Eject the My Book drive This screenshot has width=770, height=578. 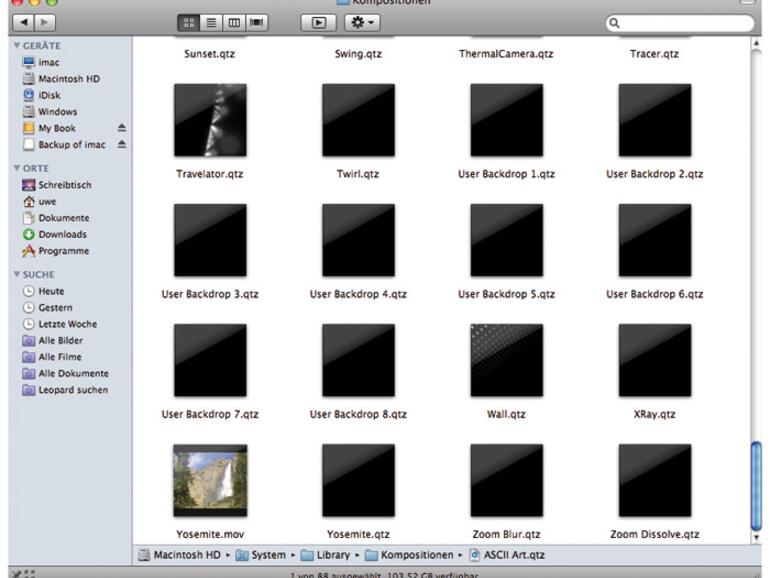(x=122, y=128)
